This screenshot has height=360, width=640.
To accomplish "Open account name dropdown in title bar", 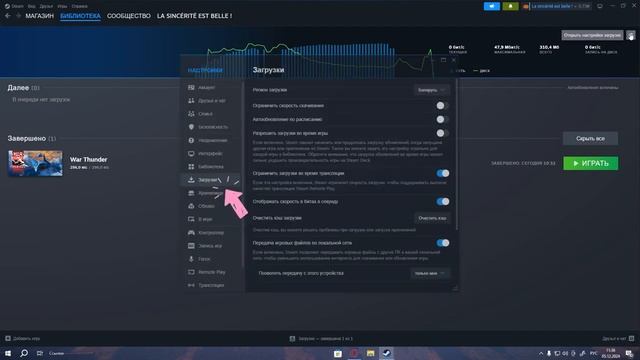I will pyautogui.click(x=560, y=6).
